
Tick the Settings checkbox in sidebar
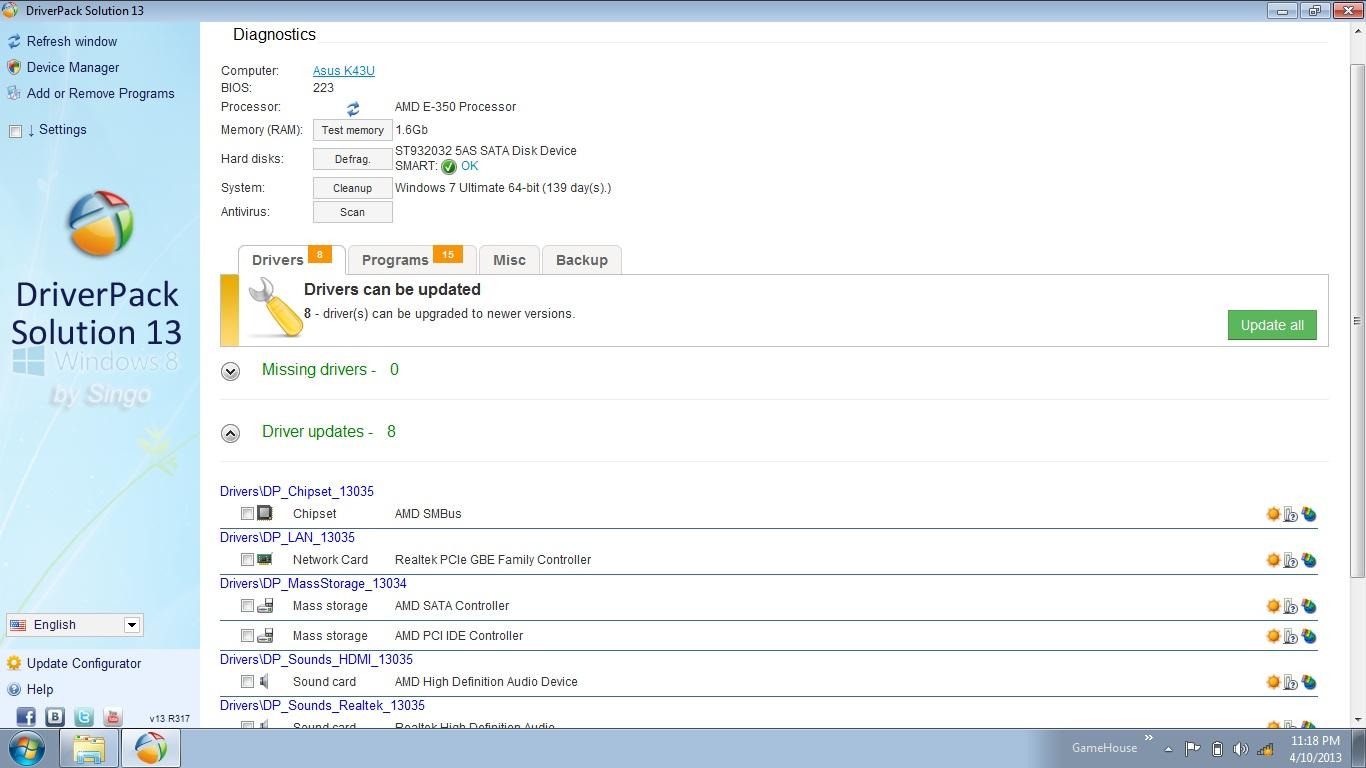tap(15, 131)
